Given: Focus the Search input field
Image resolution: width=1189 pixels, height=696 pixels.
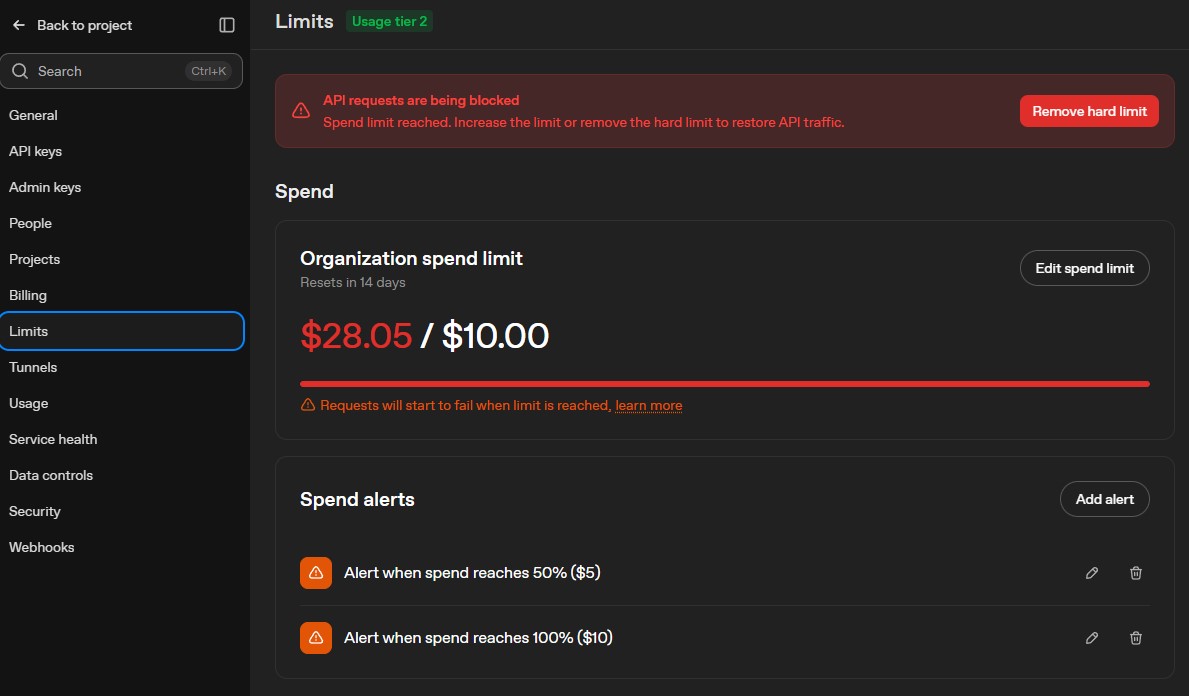Looking at the screenshot, I should click(x=121, y=71).
